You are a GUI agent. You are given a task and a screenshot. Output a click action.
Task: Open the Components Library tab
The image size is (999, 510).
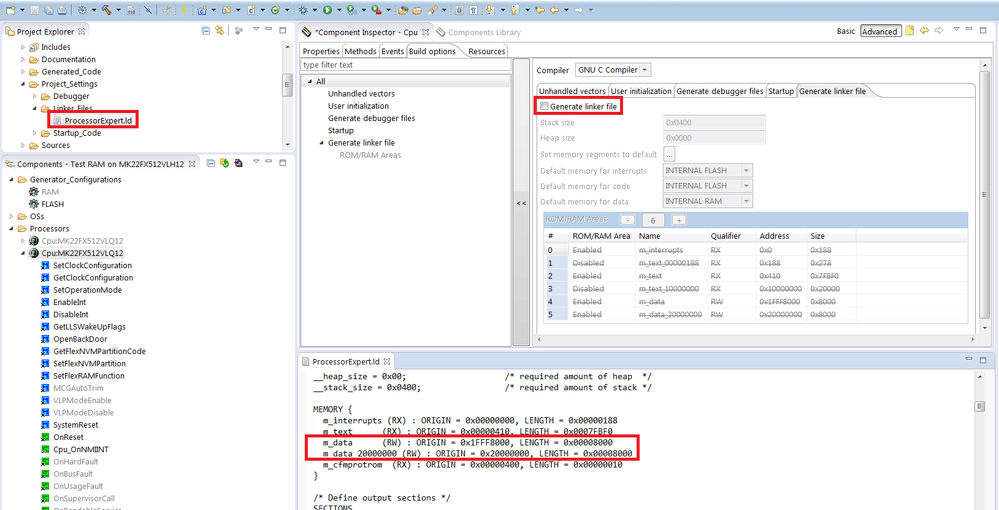pos(478,32)
